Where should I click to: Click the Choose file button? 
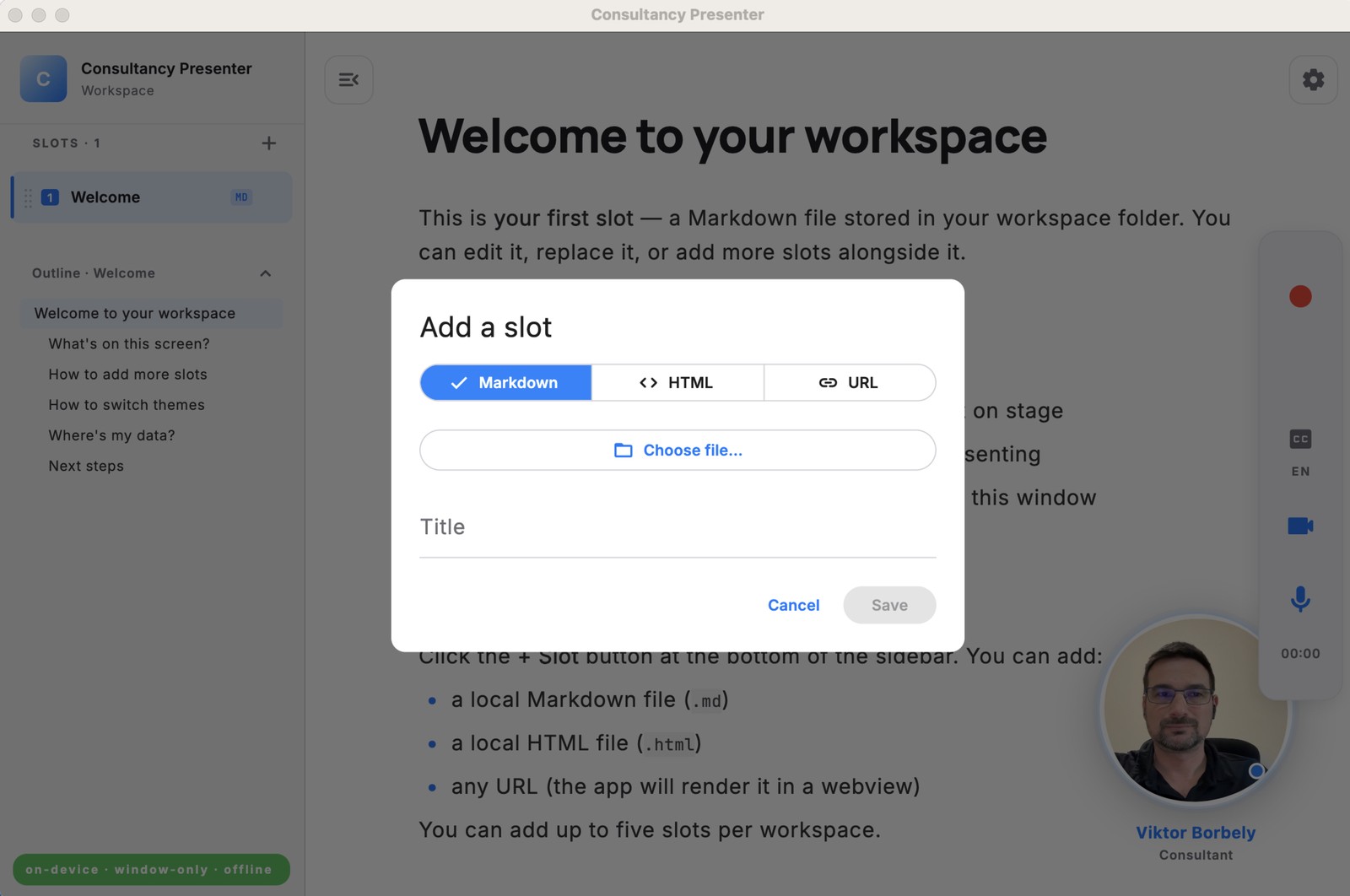(x=677, y=451)
